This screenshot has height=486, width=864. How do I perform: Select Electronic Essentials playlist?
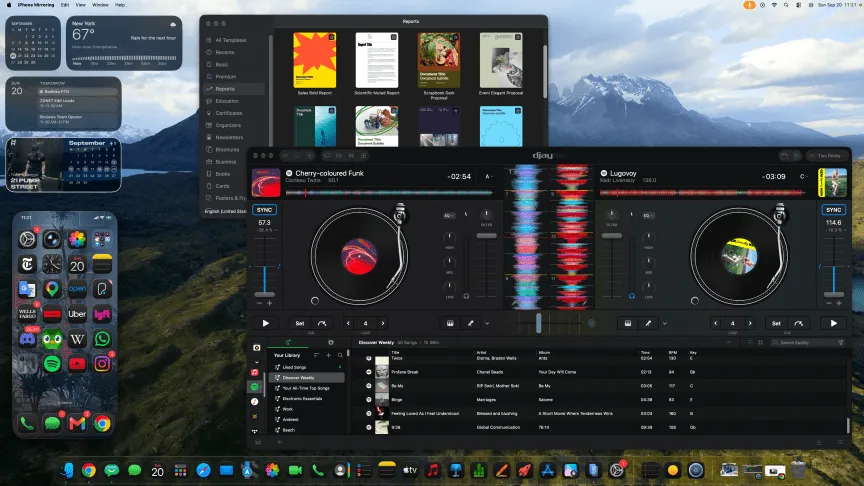click(307, 398)
